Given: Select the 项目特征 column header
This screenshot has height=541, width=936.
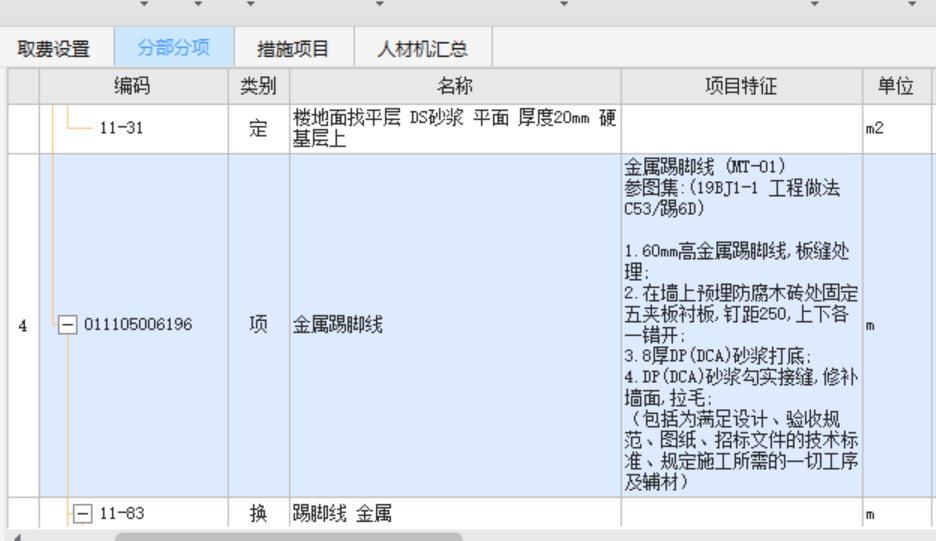Looking at the screenshot, I should (x=742, y=87).
